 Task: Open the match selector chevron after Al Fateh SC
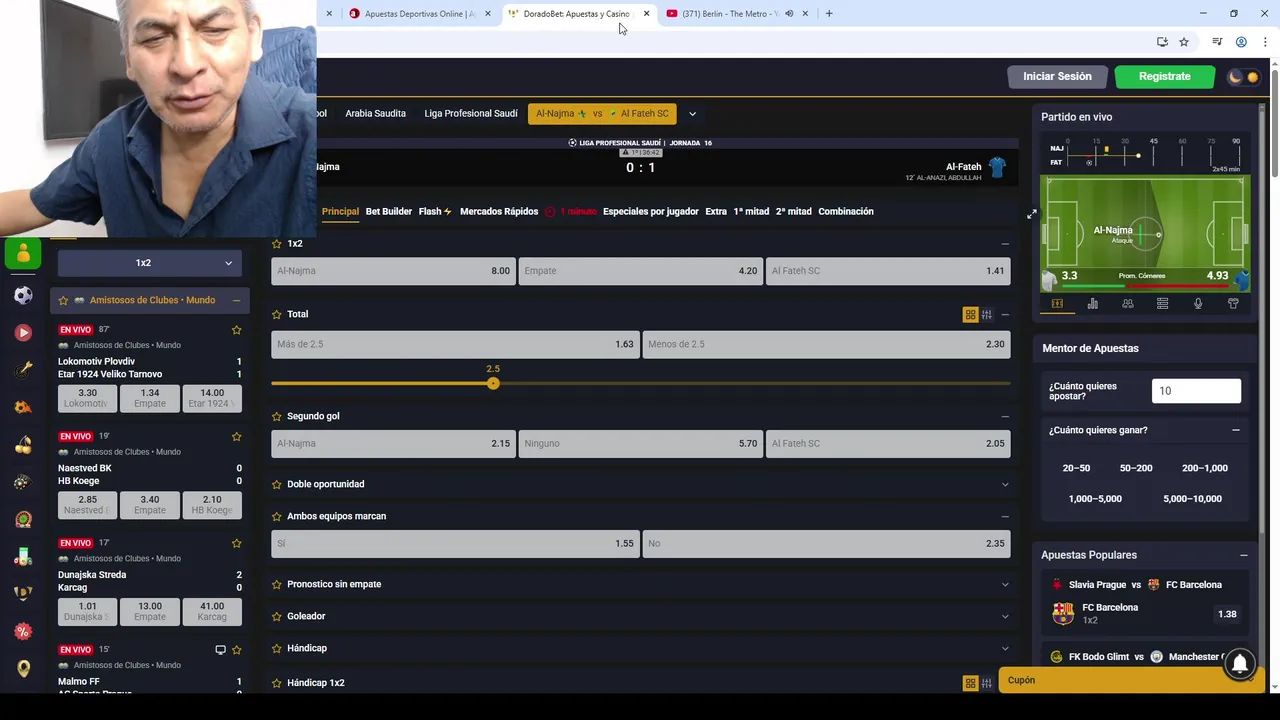click(692, 114)
